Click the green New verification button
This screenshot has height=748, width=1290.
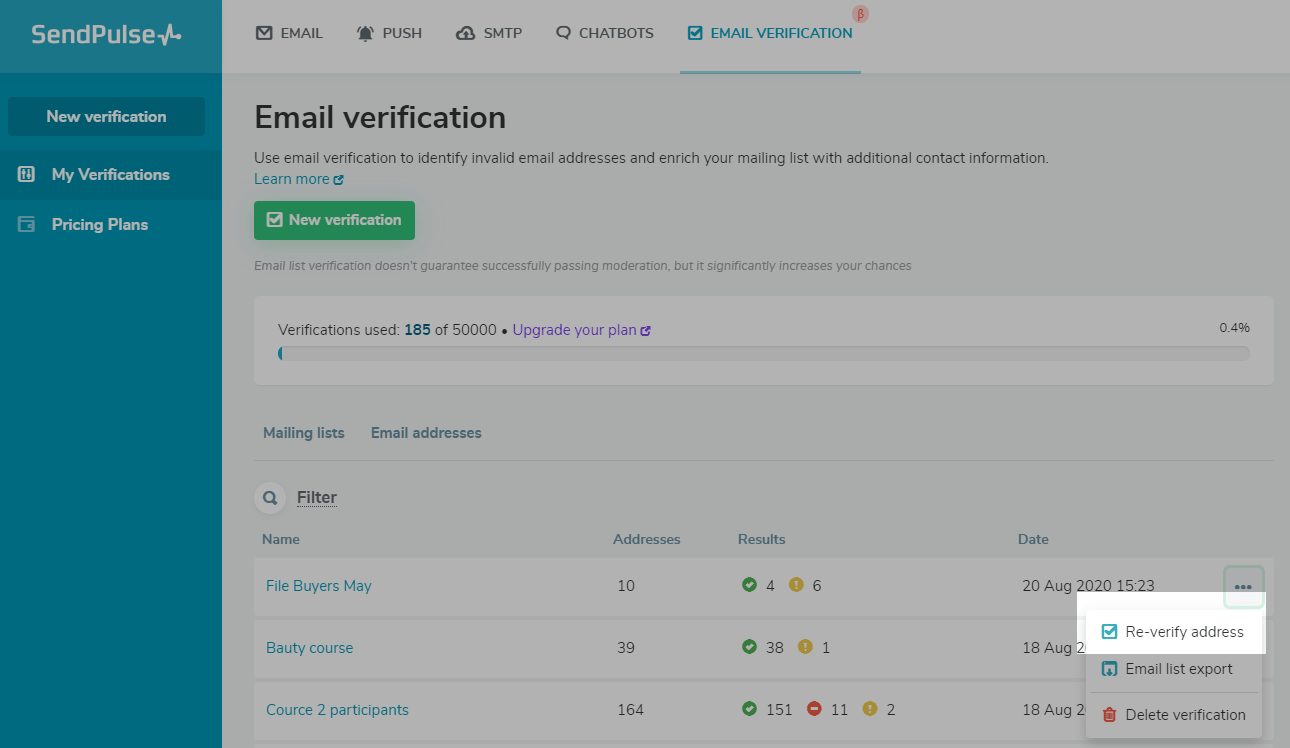click(334, 220)
